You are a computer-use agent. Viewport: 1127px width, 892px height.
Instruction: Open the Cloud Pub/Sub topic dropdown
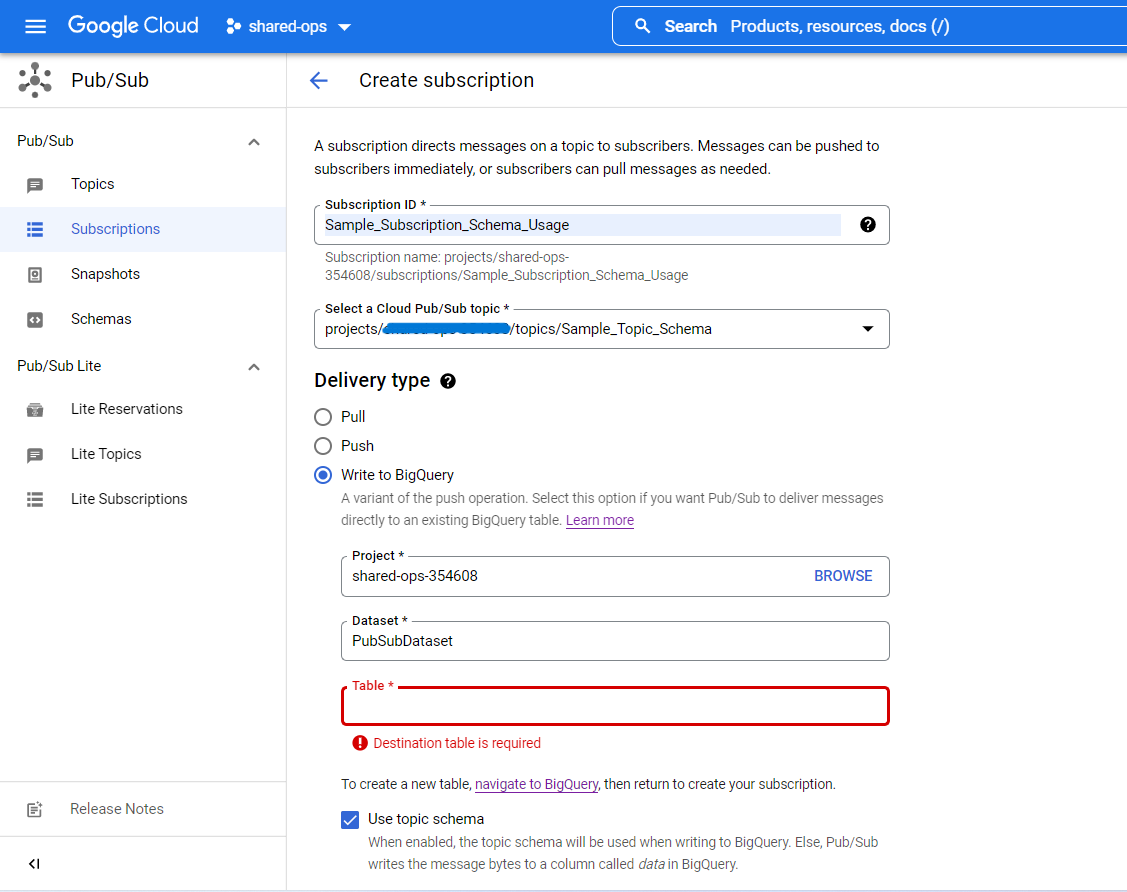coord(866,328)
